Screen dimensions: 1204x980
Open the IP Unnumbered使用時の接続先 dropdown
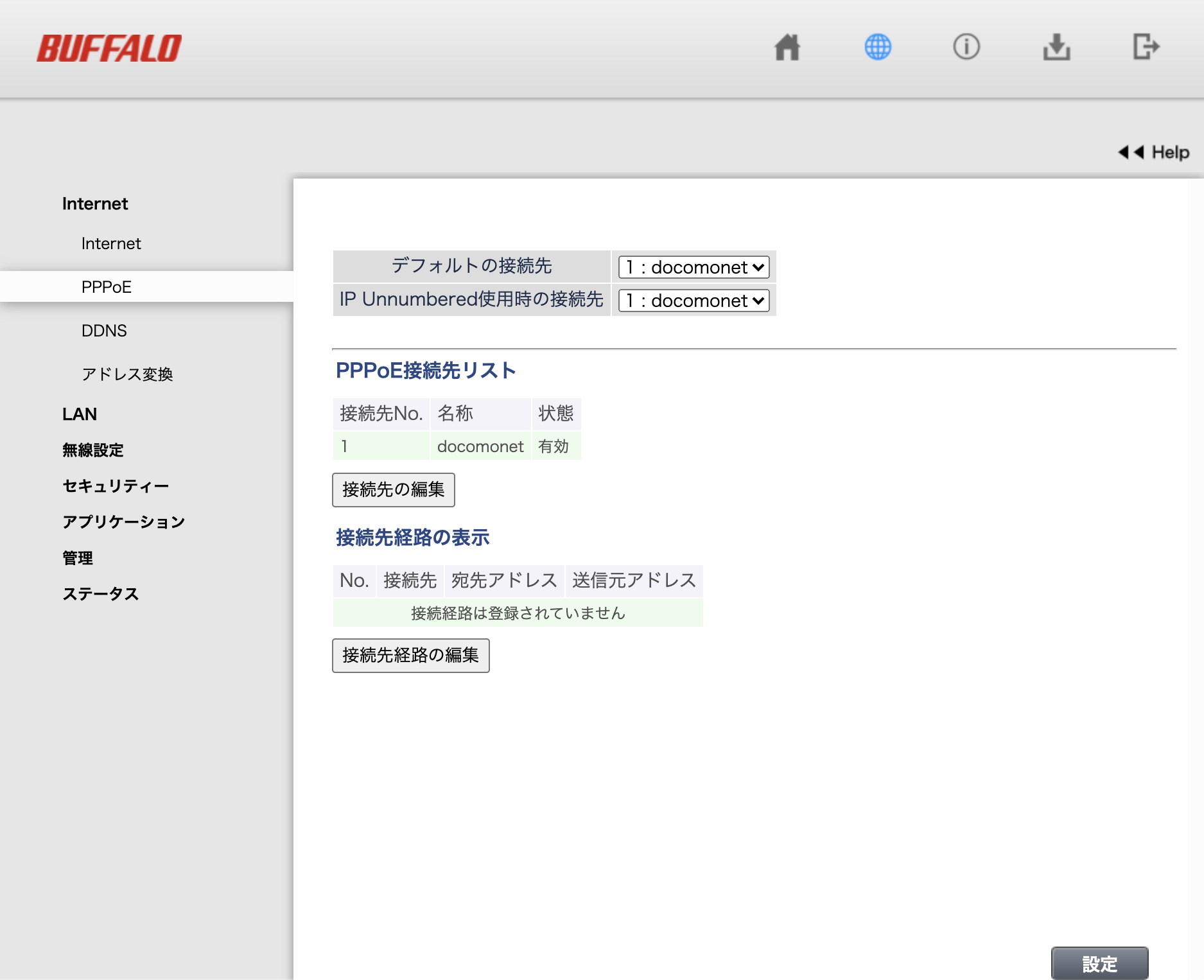coord(692,300)
